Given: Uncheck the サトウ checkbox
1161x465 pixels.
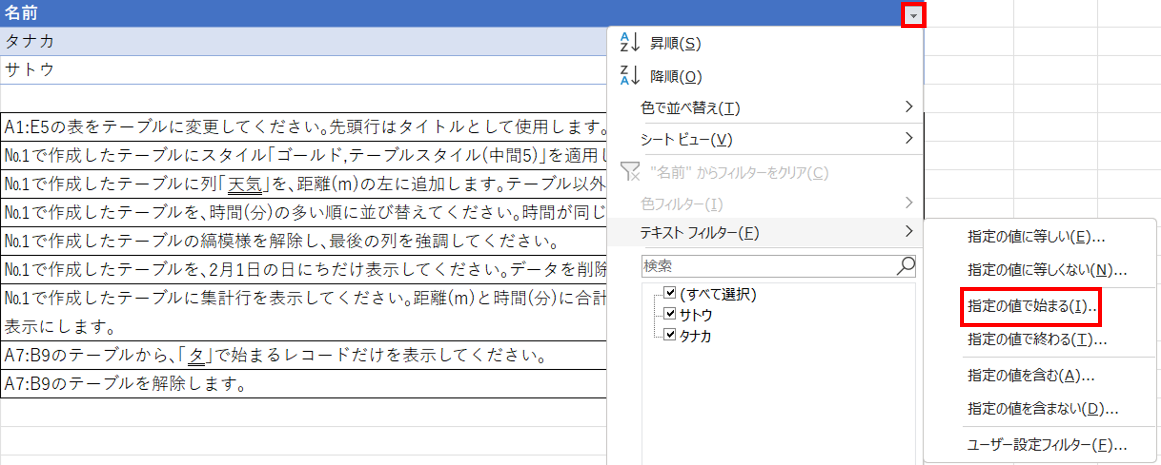Looking at the screenshot, I should 670,313.
